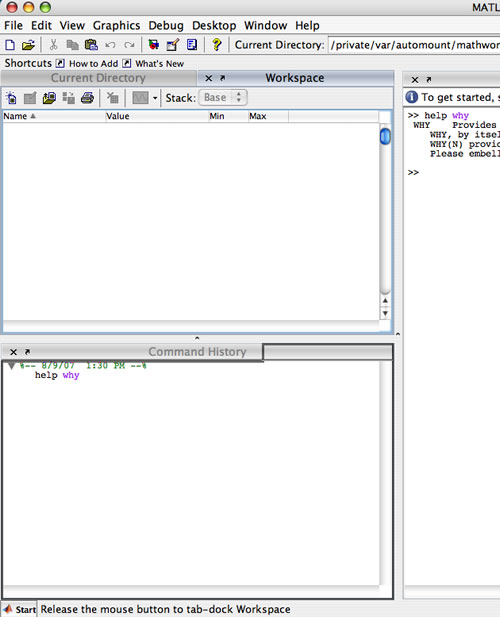Click the How to Add shortcut
This screenshot has width=500, height=617.
tap(93, 64)
